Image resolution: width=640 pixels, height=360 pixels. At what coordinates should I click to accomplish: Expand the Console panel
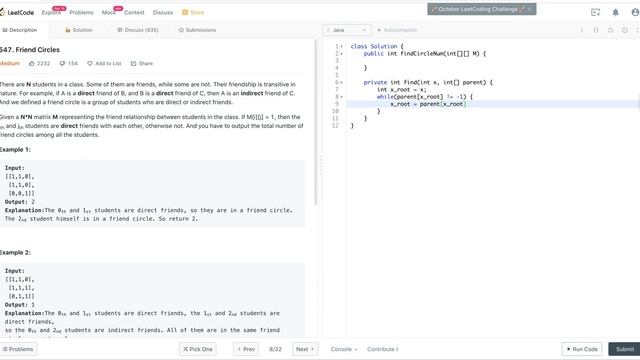344,349
